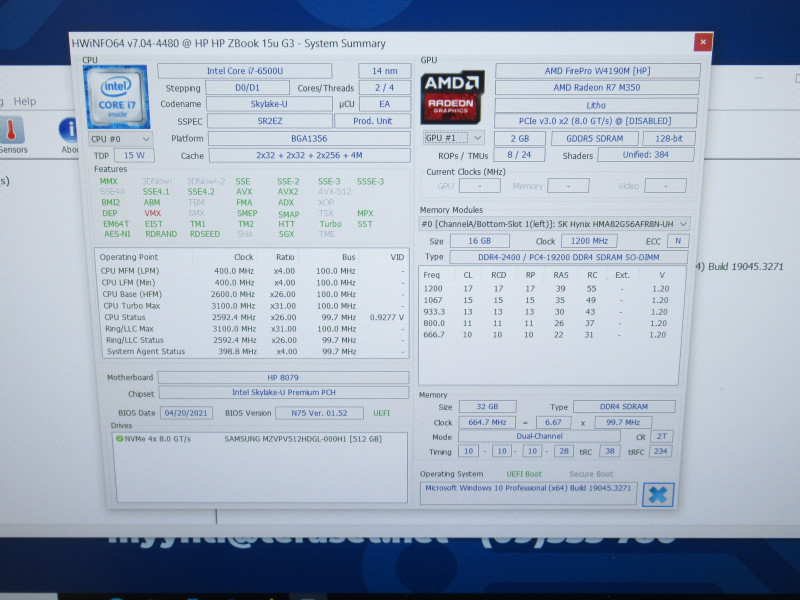Click the Prod. Unit field

[372, 121]
